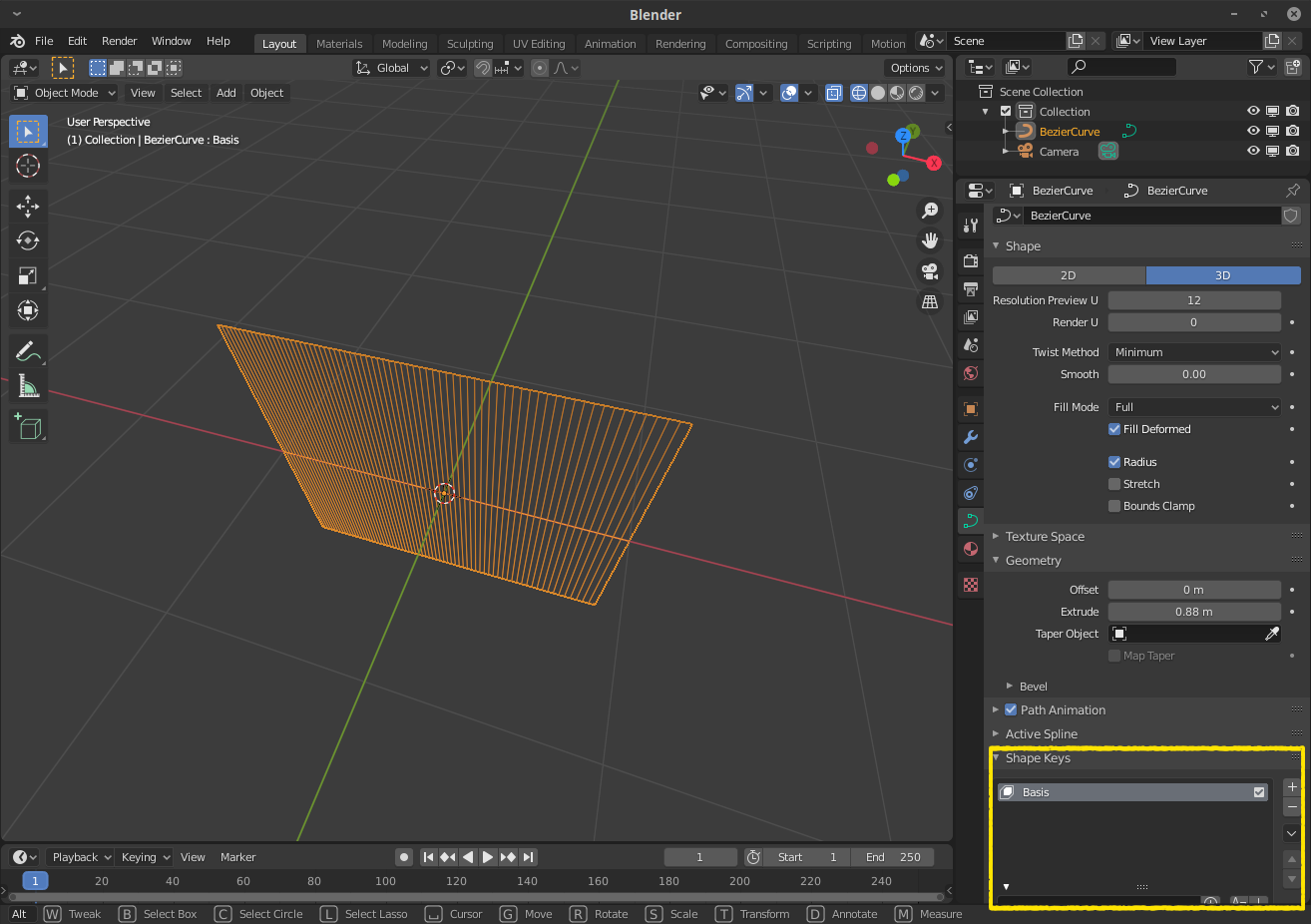
Task: Open the Material properties tab
Action: tap(971, 549)
